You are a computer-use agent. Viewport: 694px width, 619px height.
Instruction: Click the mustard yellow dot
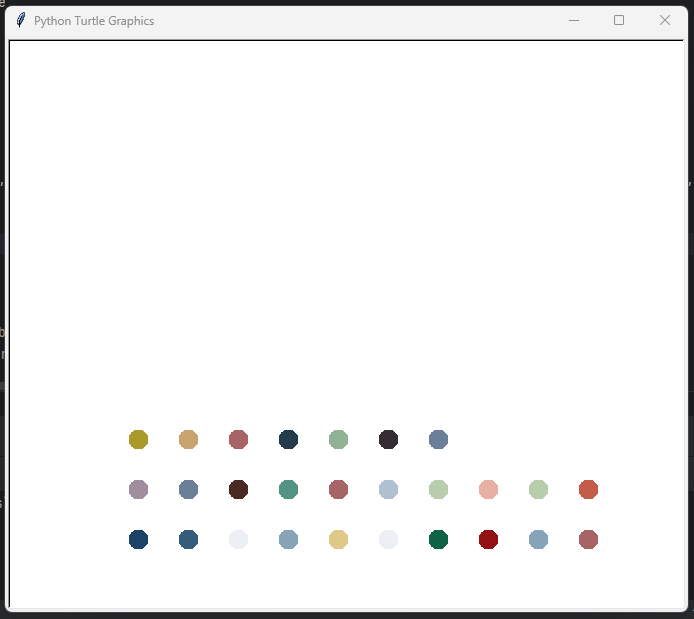click(x=138, y=440)
